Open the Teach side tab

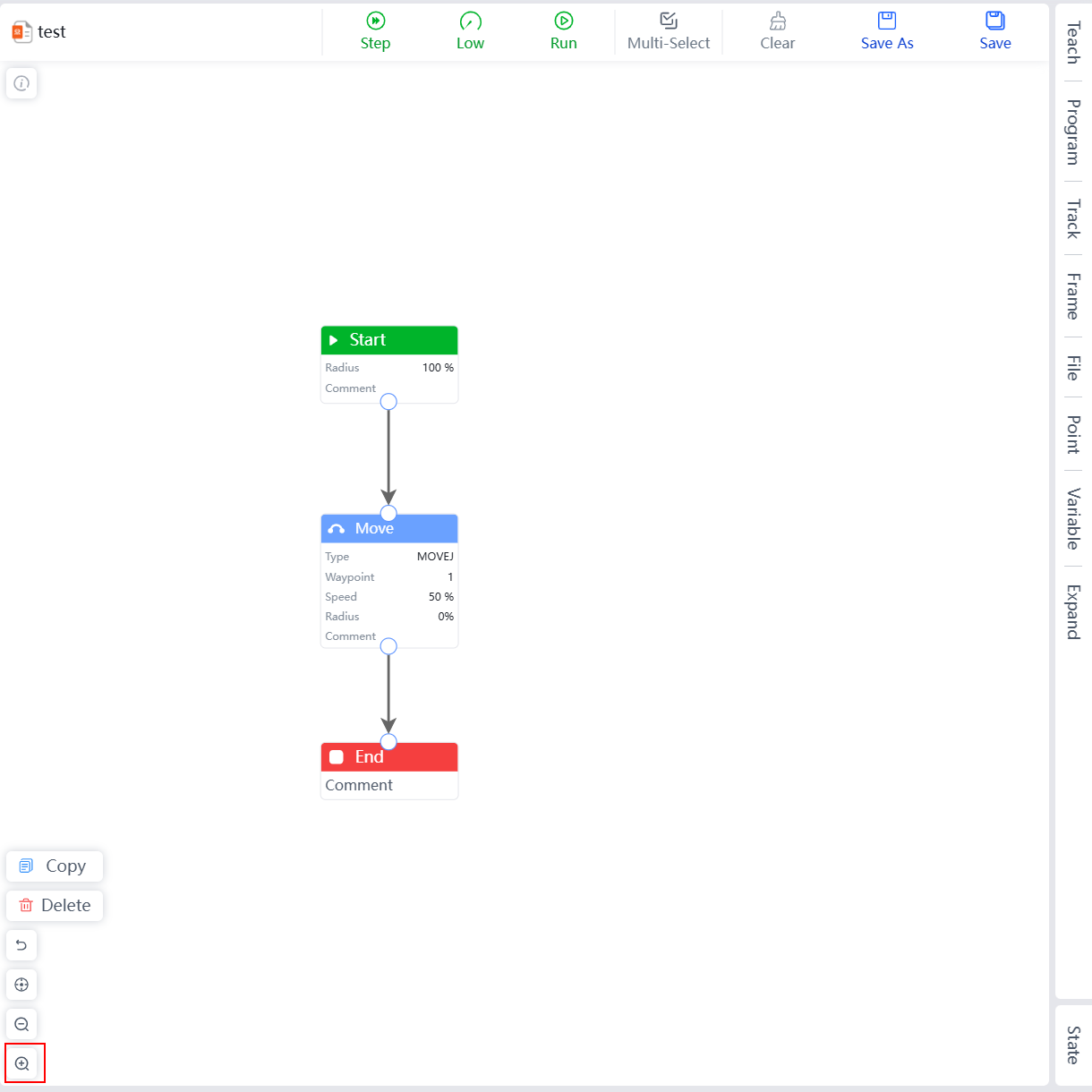click(x=1073, y=42)
